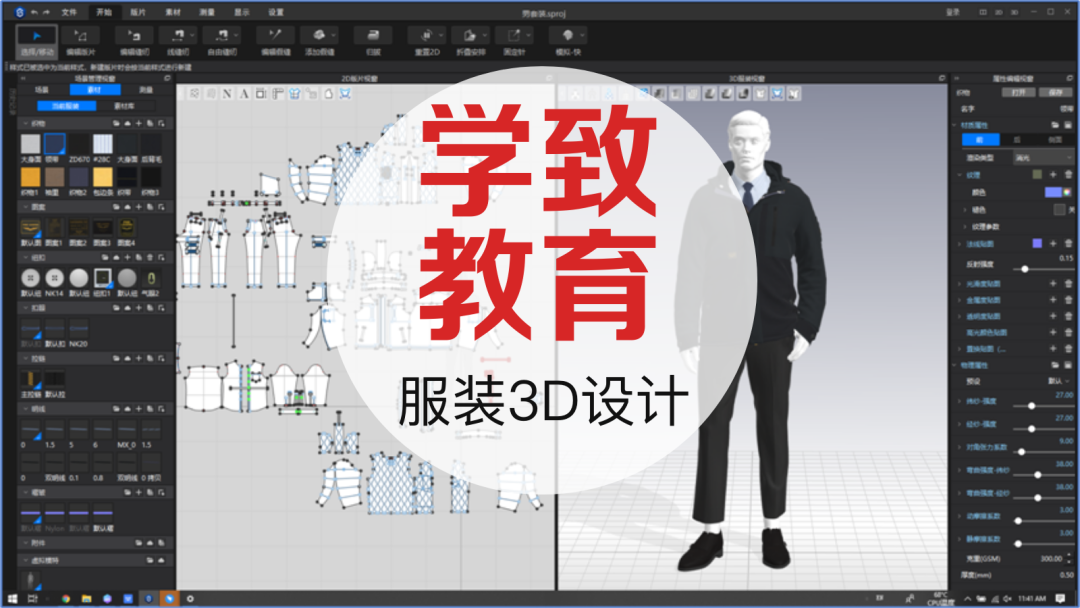The image size is (1080, 608).
Task: Click the 编辑假缝 tool
Action: 273,38
